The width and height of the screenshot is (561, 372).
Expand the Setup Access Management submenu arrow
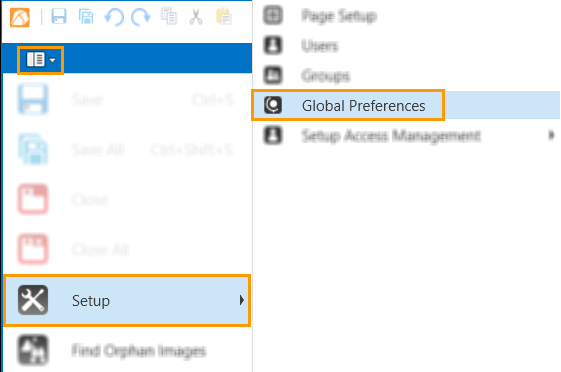(x=551, y=135)
